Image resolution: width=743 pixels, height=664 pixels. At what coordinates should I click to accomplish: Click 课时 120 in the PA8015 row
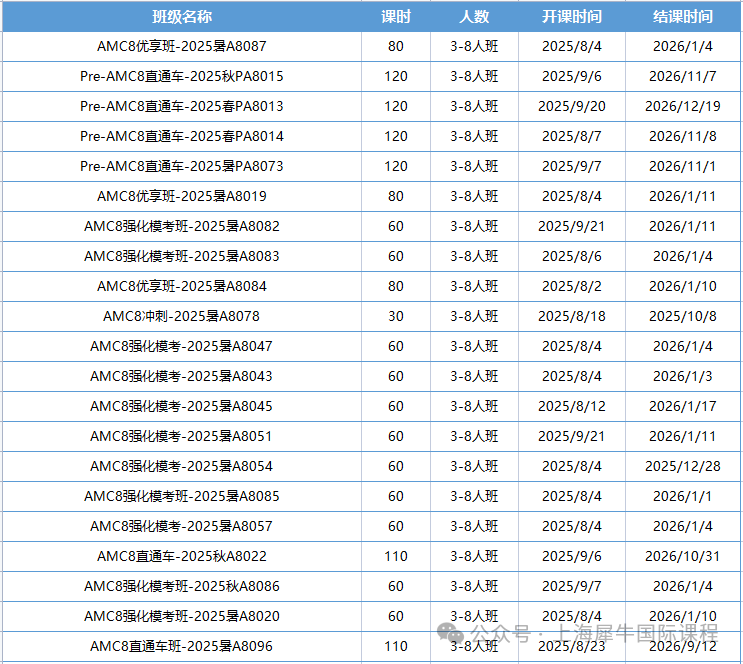[396, 76]
